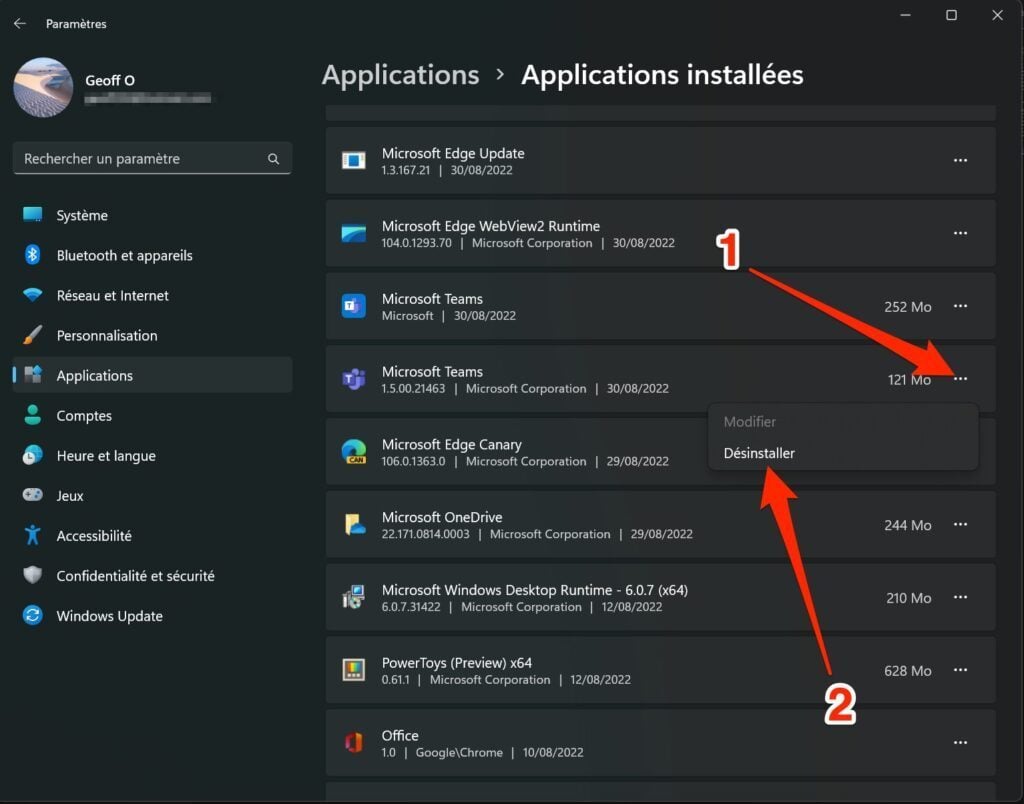
Task: Click the Applications sidebar icon
Action: click(32, 375)
